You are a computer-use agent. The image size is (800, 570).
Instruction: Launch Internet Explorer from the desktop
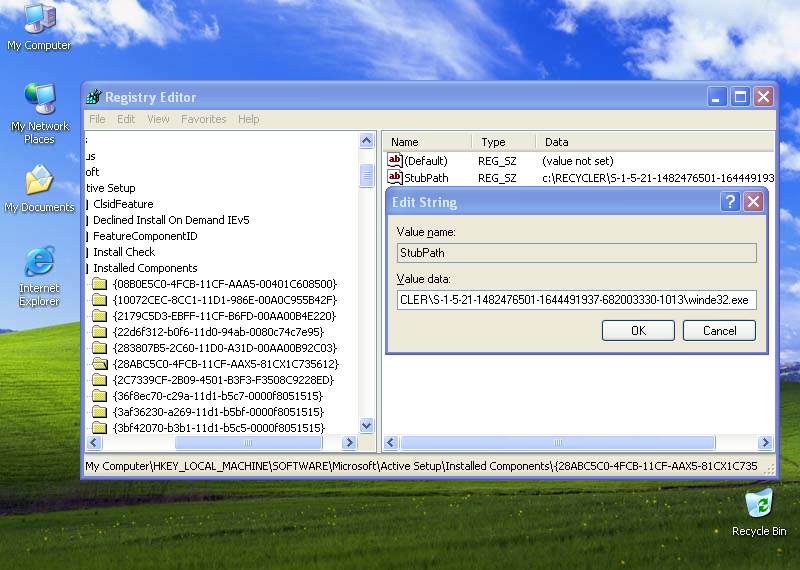39,276
